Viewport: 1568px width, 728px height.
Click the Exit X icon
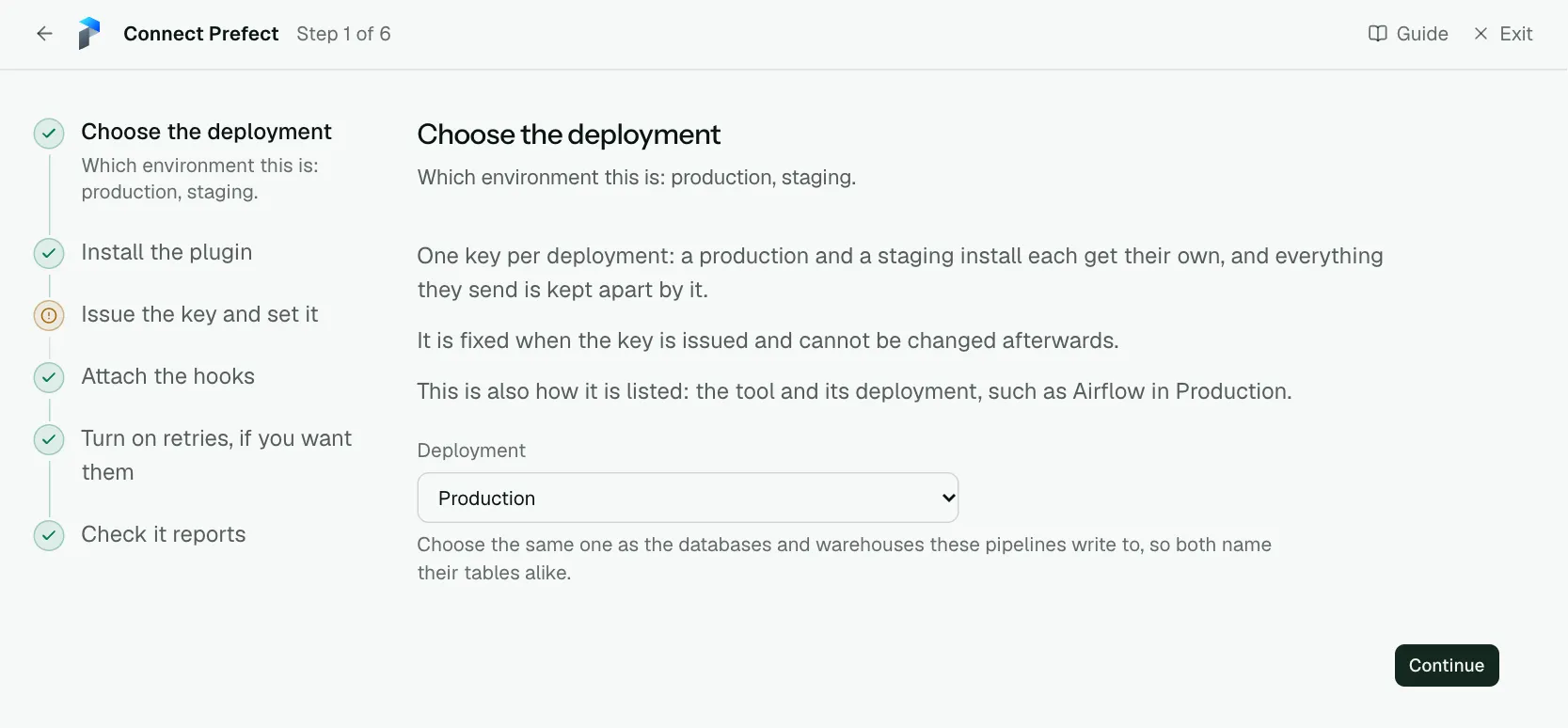click(1481, 34)
